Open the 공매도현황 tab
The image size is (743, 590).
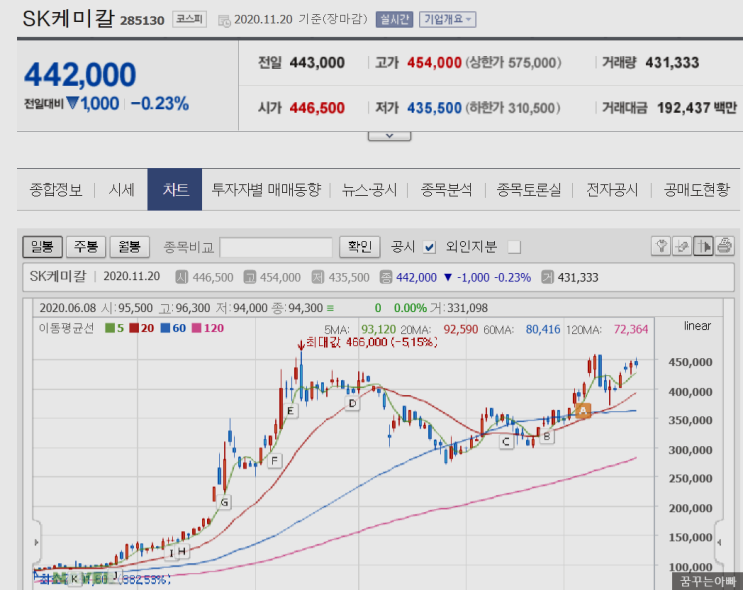pos(697,190)
